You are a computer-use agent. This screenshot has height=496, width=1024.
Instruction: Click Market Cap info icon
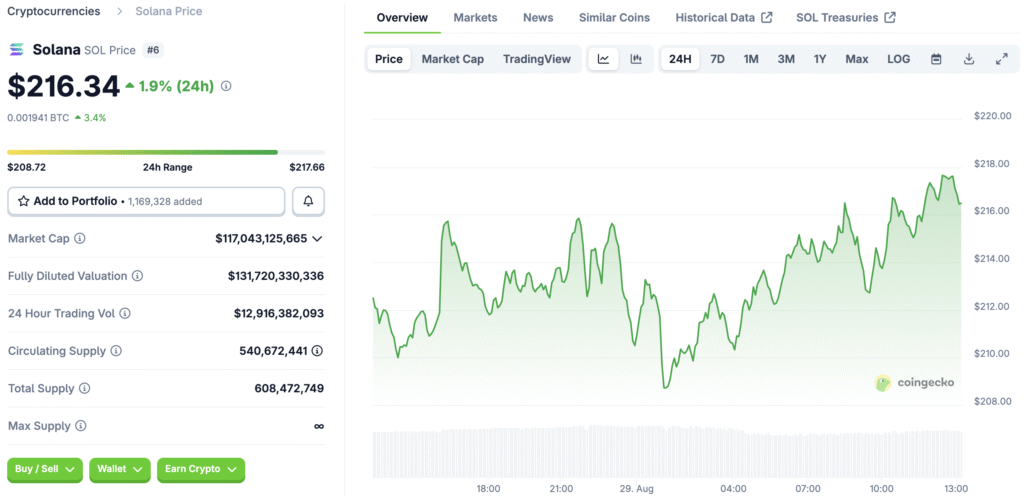(x=80, y=239)
